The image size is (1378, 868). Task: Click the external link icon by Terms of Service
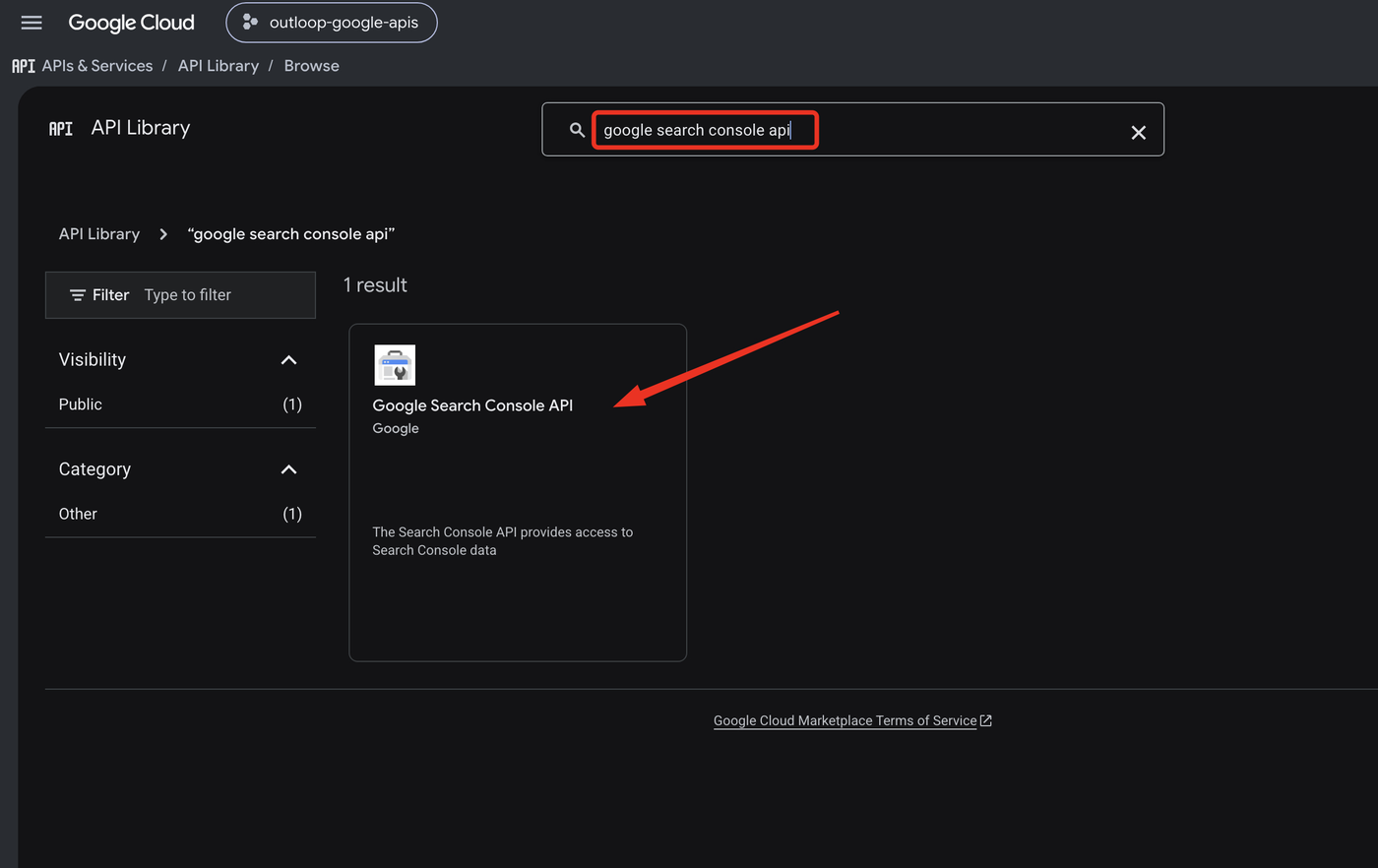click(986, 720)
